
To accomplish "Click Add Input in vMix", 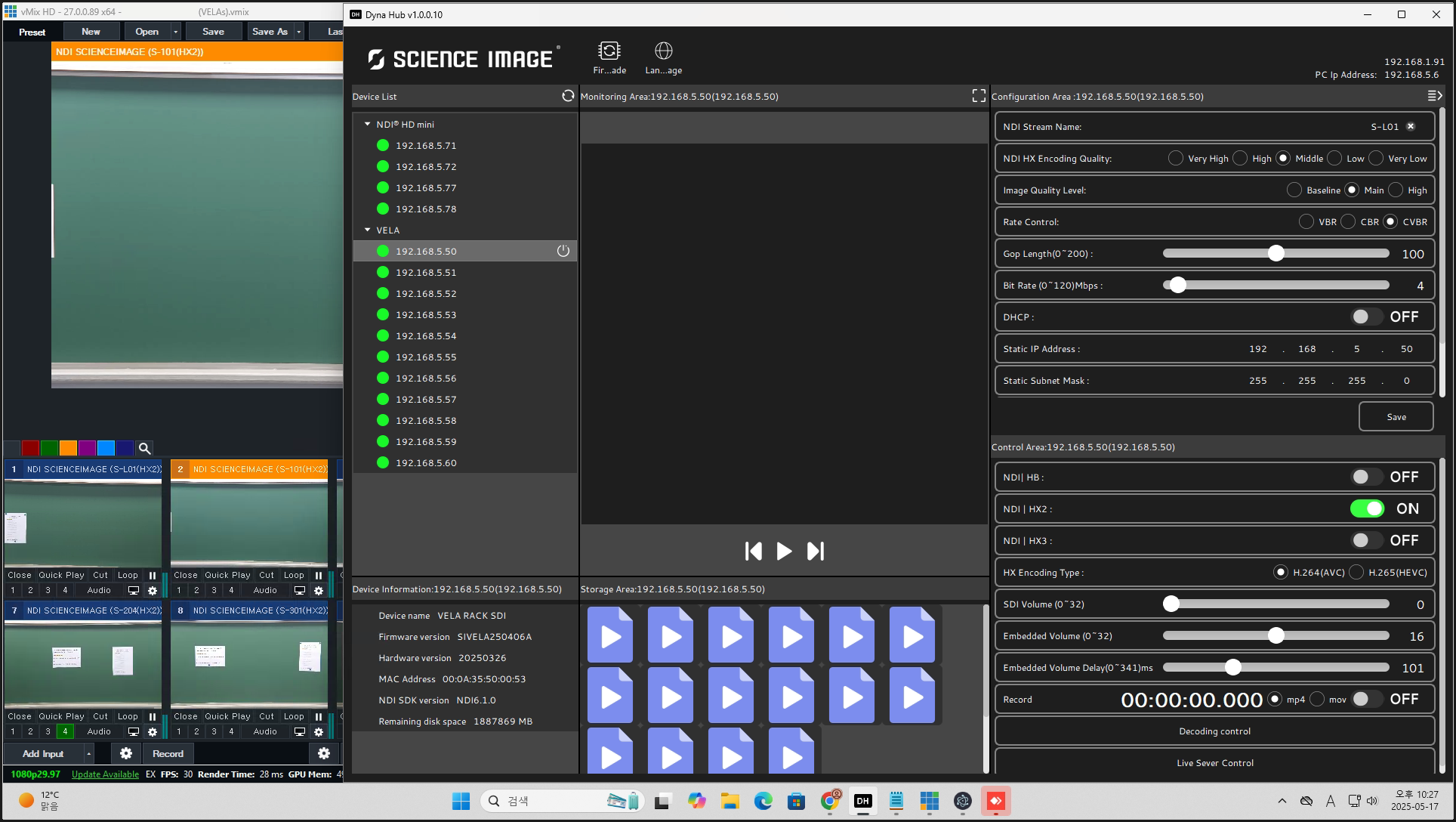I will point(43,753).
